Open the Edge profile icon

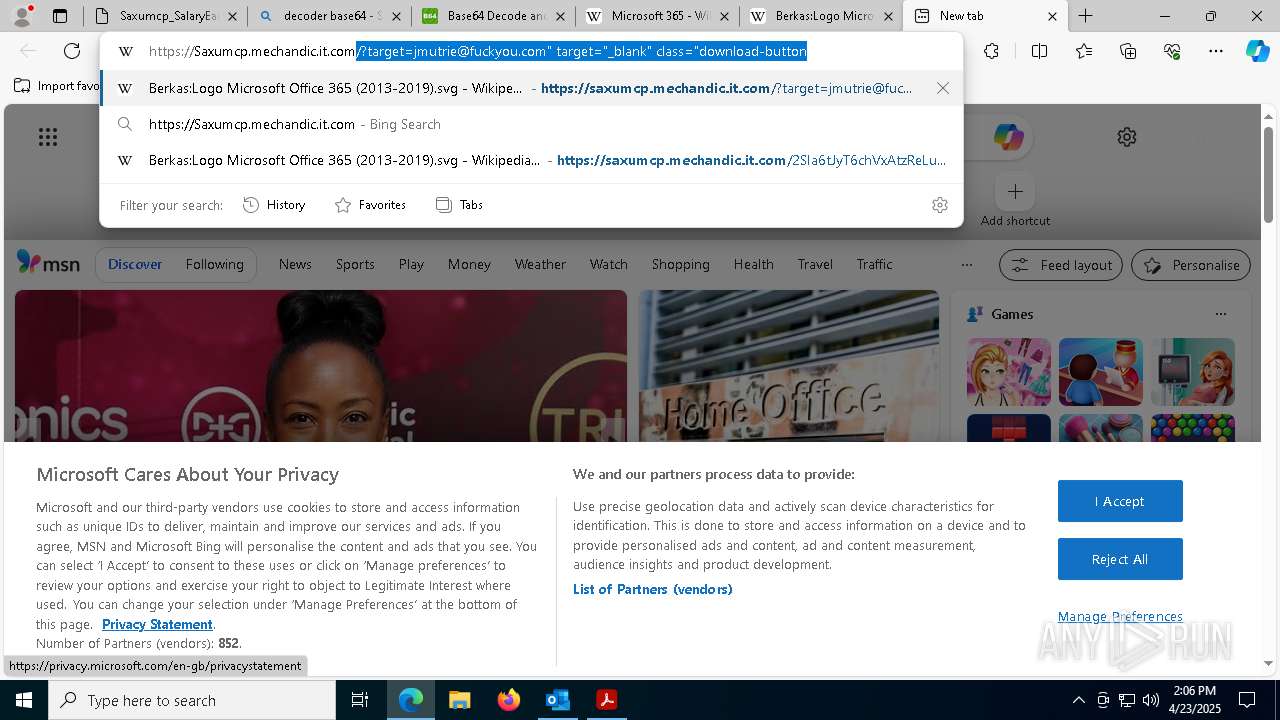[x=21, y=16]
